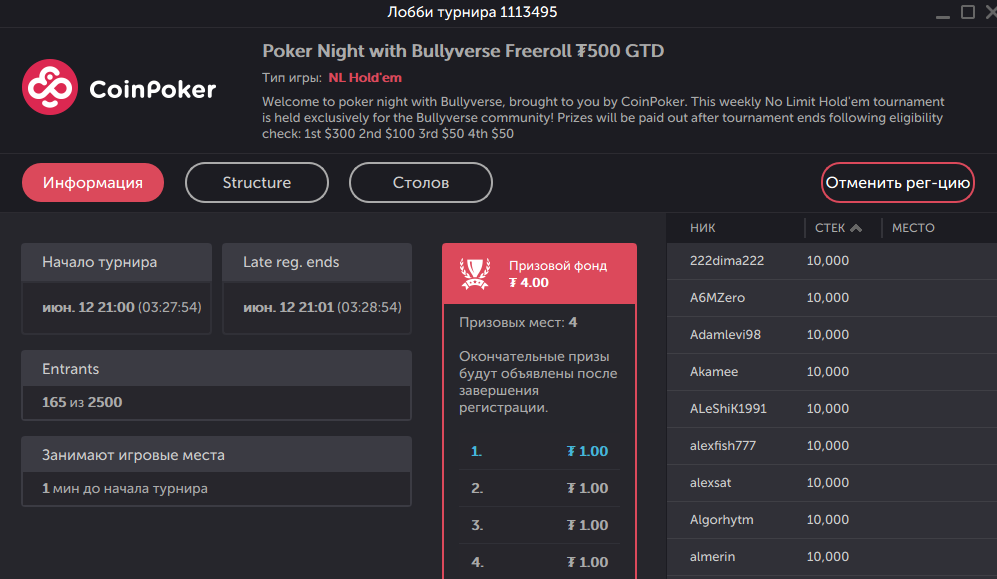
Task: Click the tournament start time июн. 12 21:00
Action: click(x=88, y=307)
